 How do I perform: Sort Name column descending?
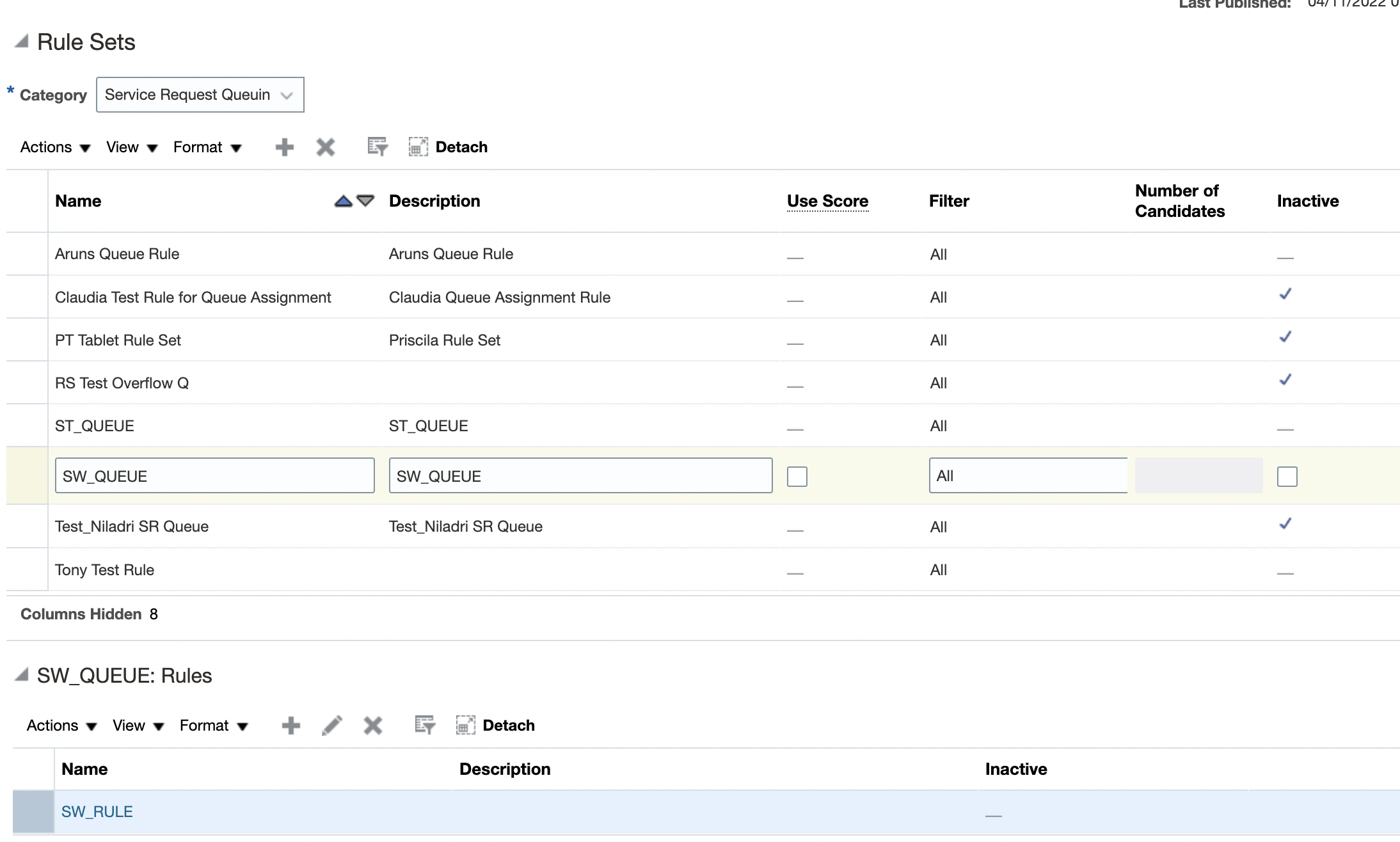[365, 201]
